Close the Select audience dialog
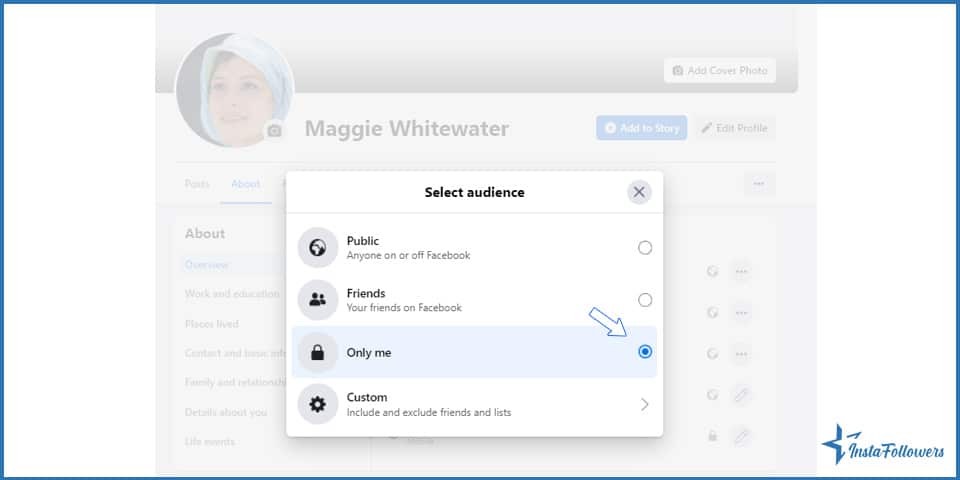 coord(639,192)
